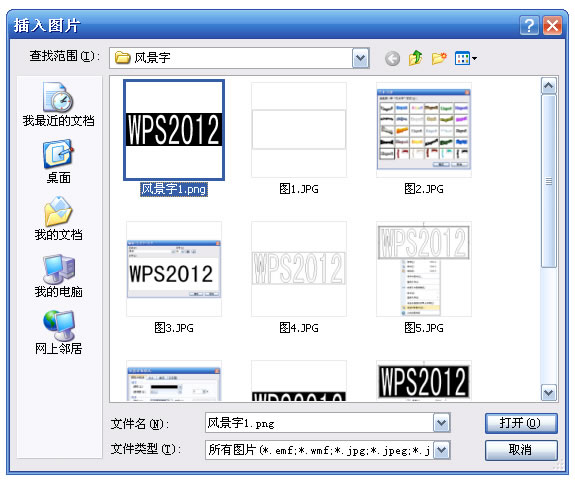
Task: Select the dialog screenshot thumbnail in bottom row
Action: click(x=174, y=381)
